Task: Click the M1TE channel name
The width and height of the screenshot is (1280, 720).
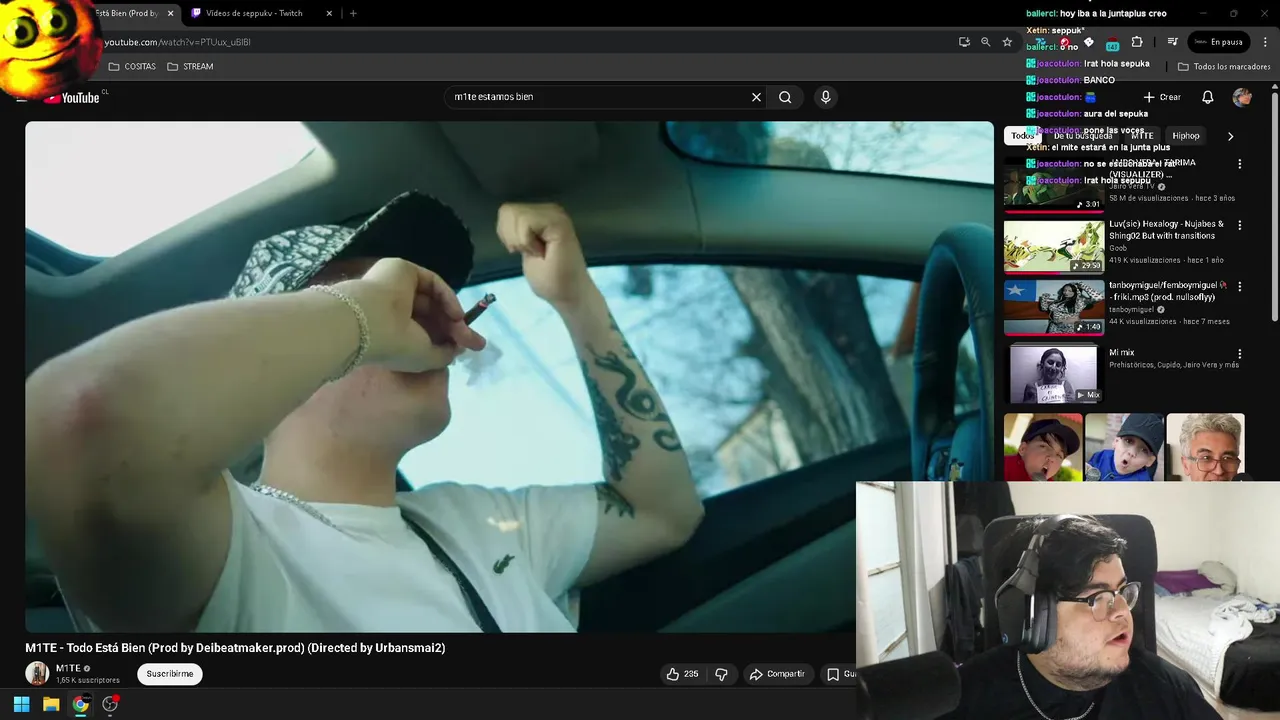Action: (x=68, y=668)
